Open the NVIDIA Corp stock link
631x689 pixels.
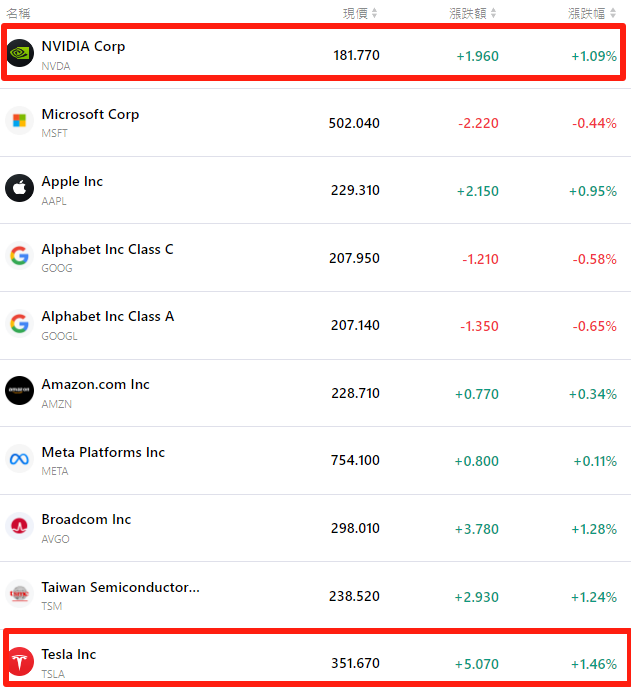[83, 46]
